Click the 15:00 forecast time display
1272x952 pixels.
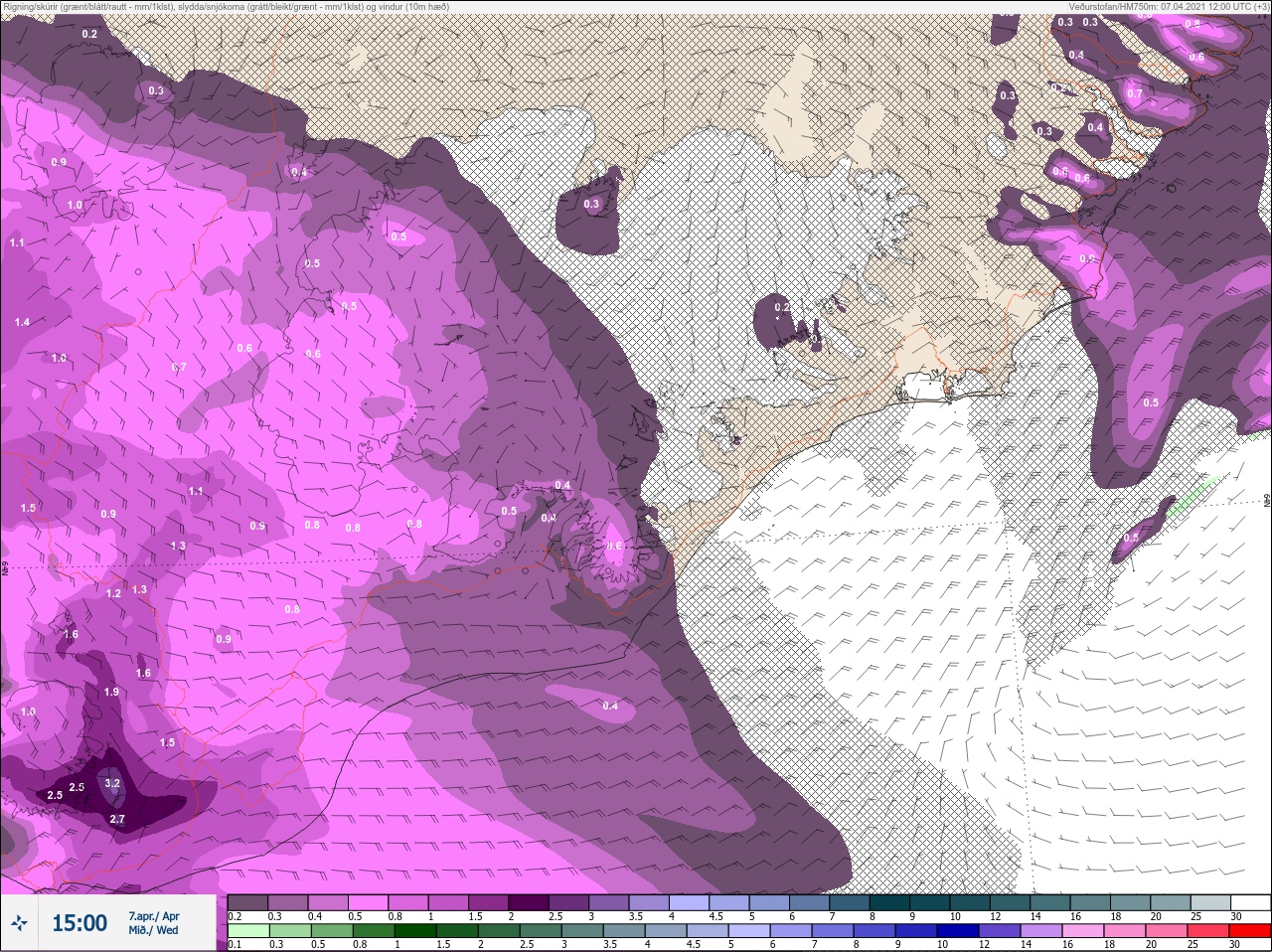coord(79,923)
